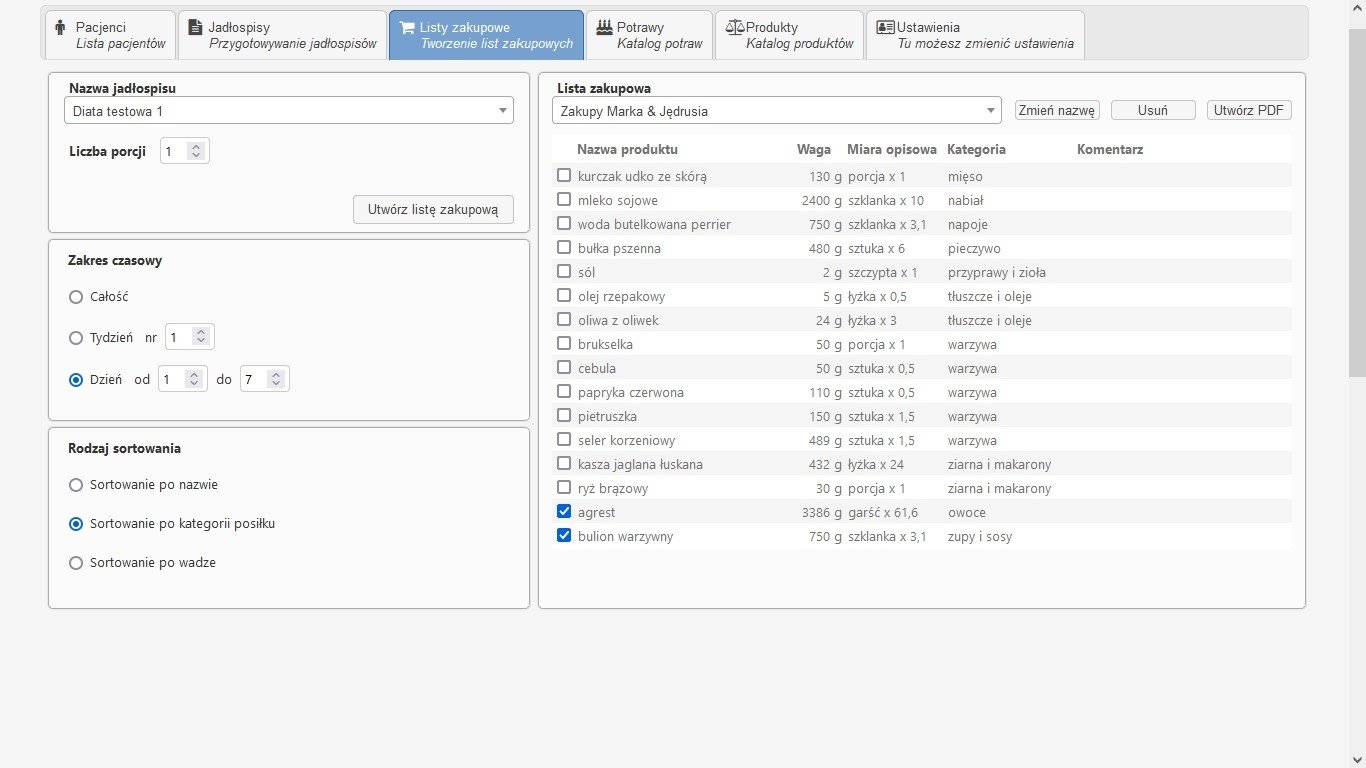This screenshot has width=1366, height=768.
Task: Select the Tydzień radio button
Action: click(x=76, y=338)
